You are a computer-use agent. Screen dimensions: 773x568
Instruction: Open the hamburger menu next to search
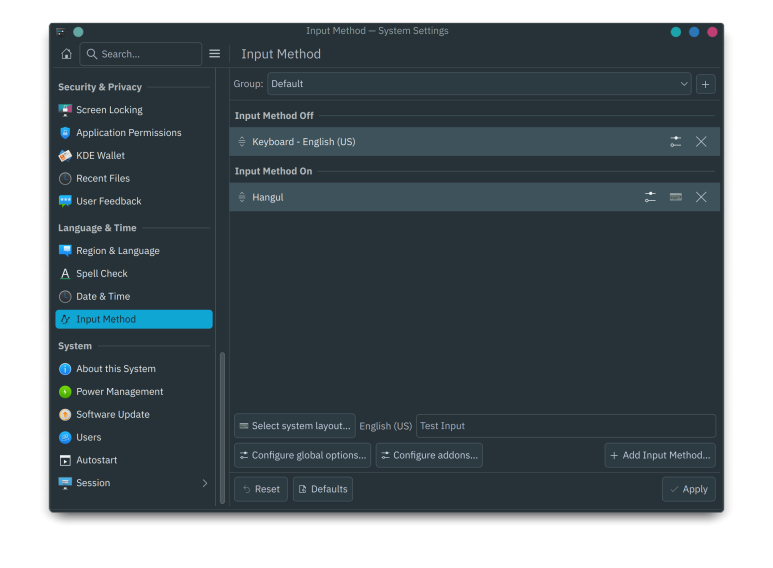click(214, 54)
